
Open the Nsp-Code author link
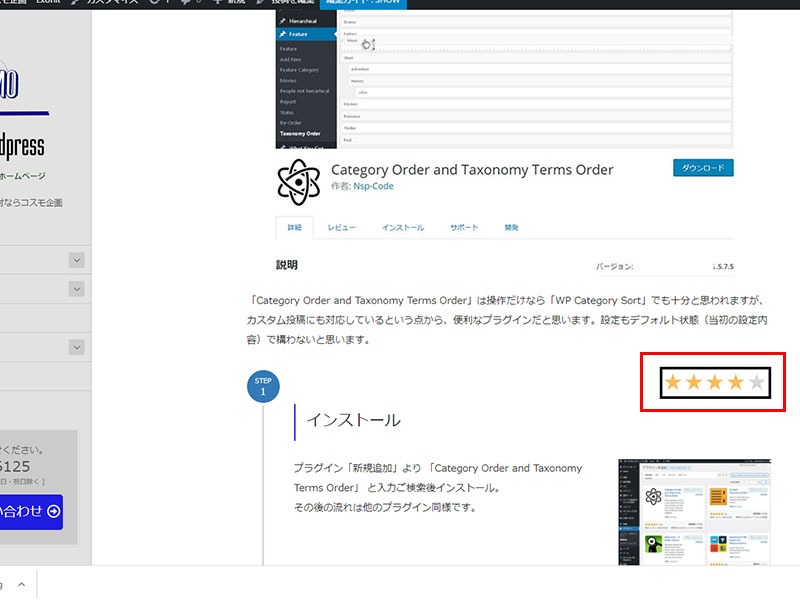point(375,187)
